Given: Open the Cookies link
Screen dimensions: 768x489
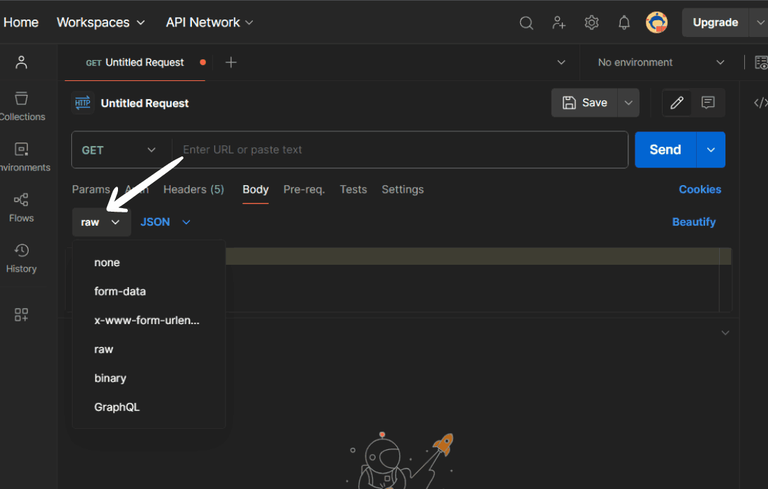Looking at the screenshot, I should point(699,190).
